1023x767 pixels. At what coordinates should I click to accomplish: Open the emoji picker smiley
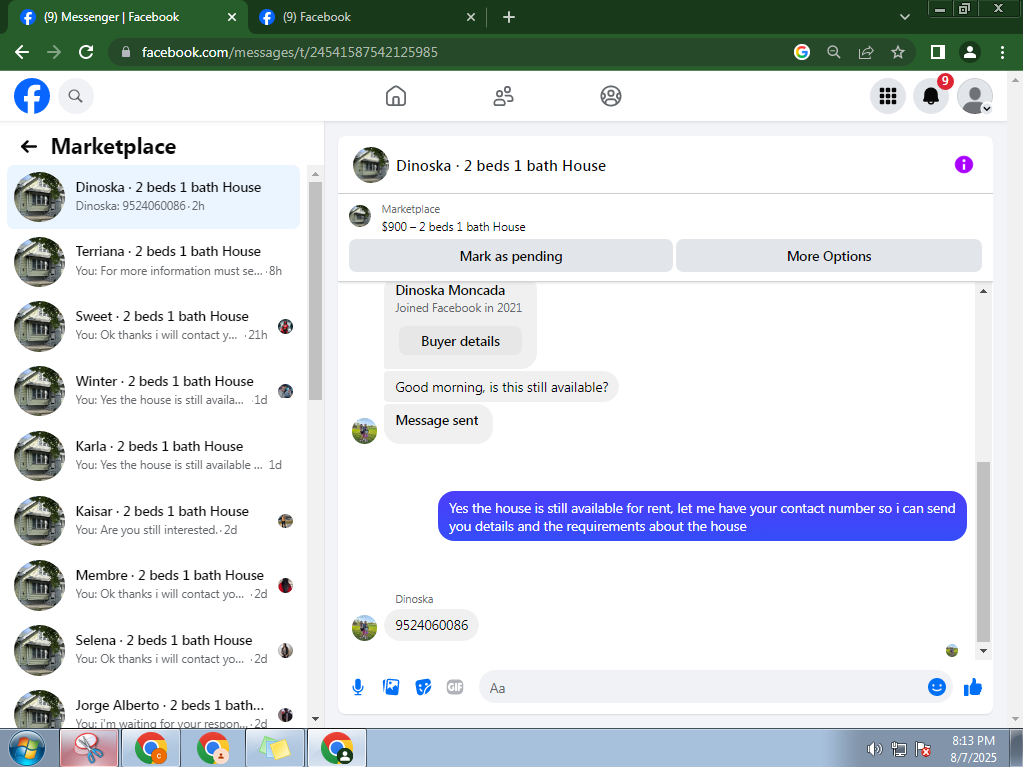[x=937, y=687]
